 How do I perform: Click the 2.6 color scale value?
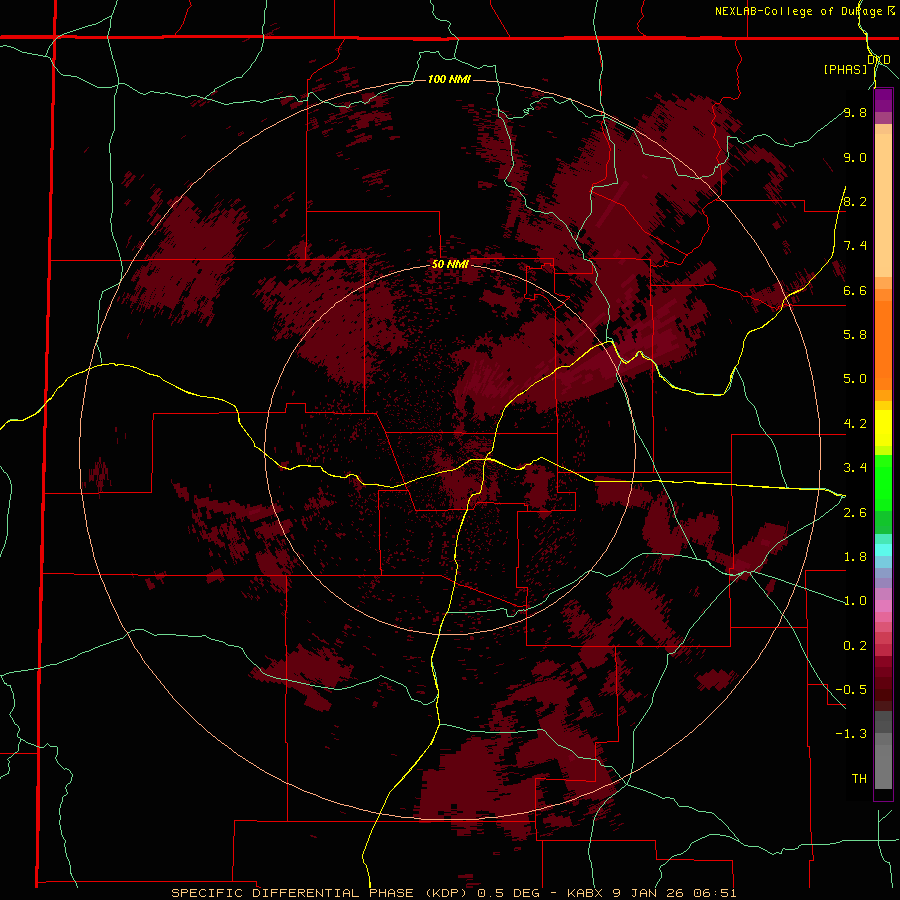(855, 513)
